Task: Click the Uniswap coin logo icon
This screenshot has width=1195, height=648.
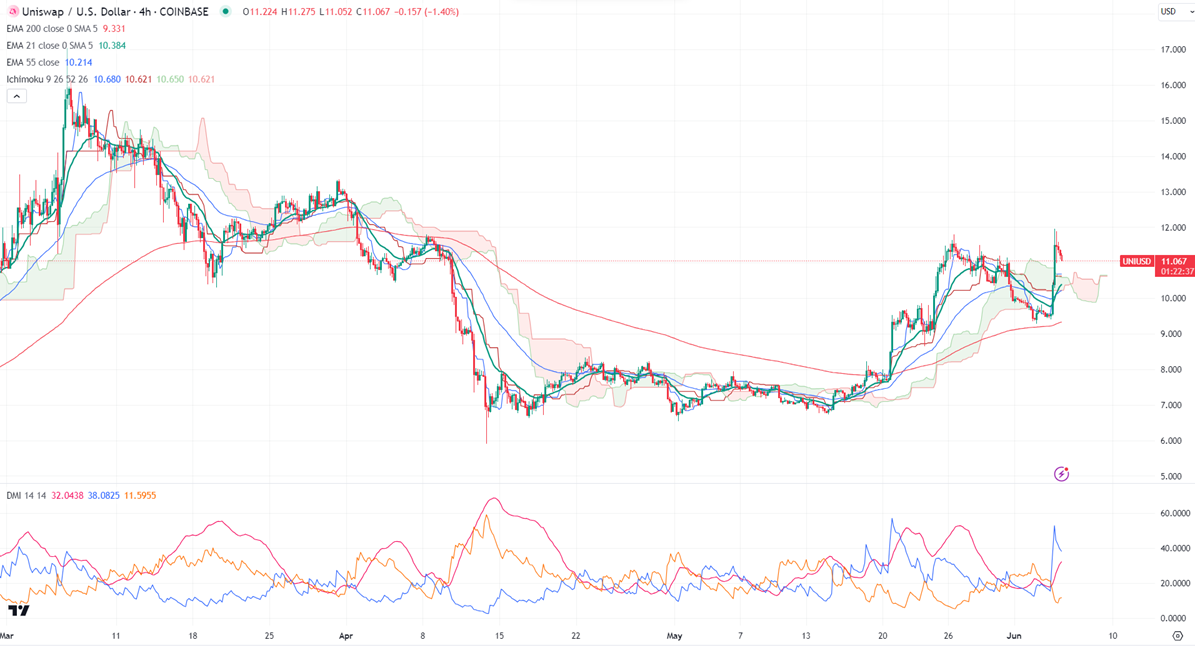Action: pyautogui.click(x=13, y=11)
